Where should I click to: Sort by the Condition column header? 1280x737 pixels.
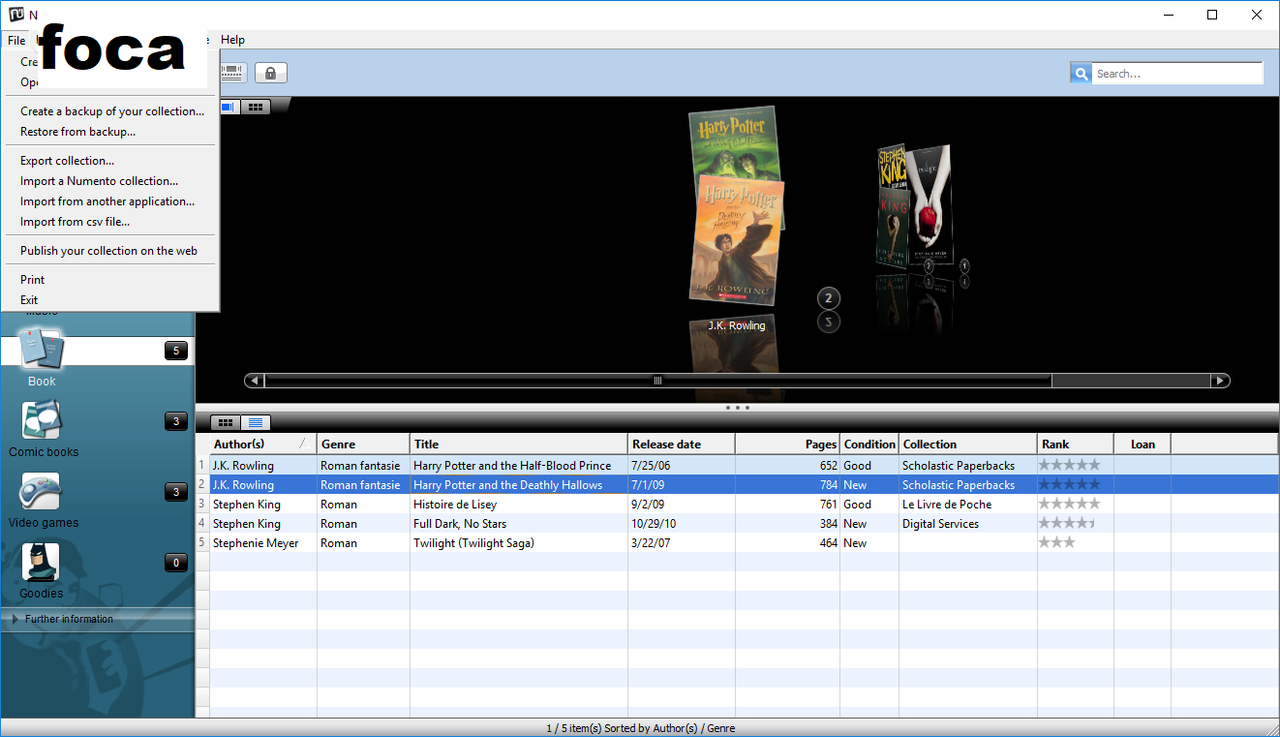[x=869, y=444]
